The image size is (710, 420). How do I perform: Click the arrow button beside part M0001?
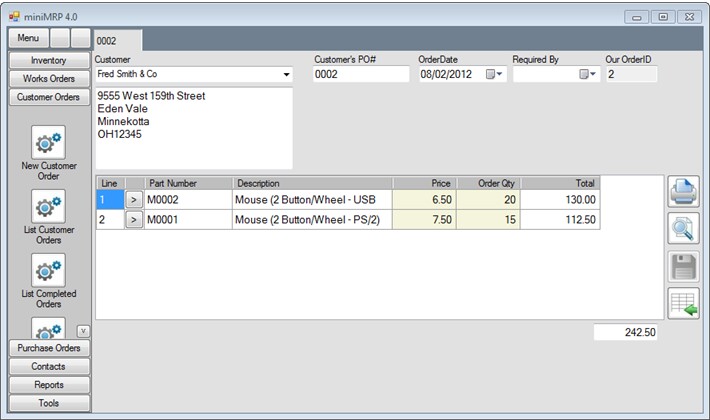coord(134,220)
